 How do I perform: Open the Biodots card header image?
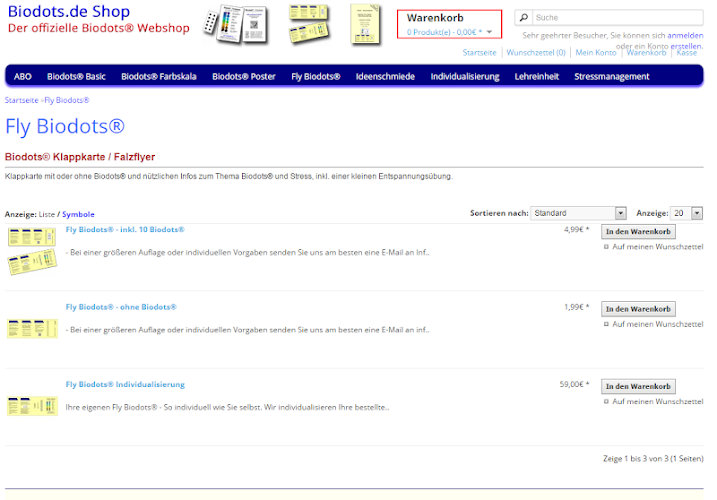point(236,24)
